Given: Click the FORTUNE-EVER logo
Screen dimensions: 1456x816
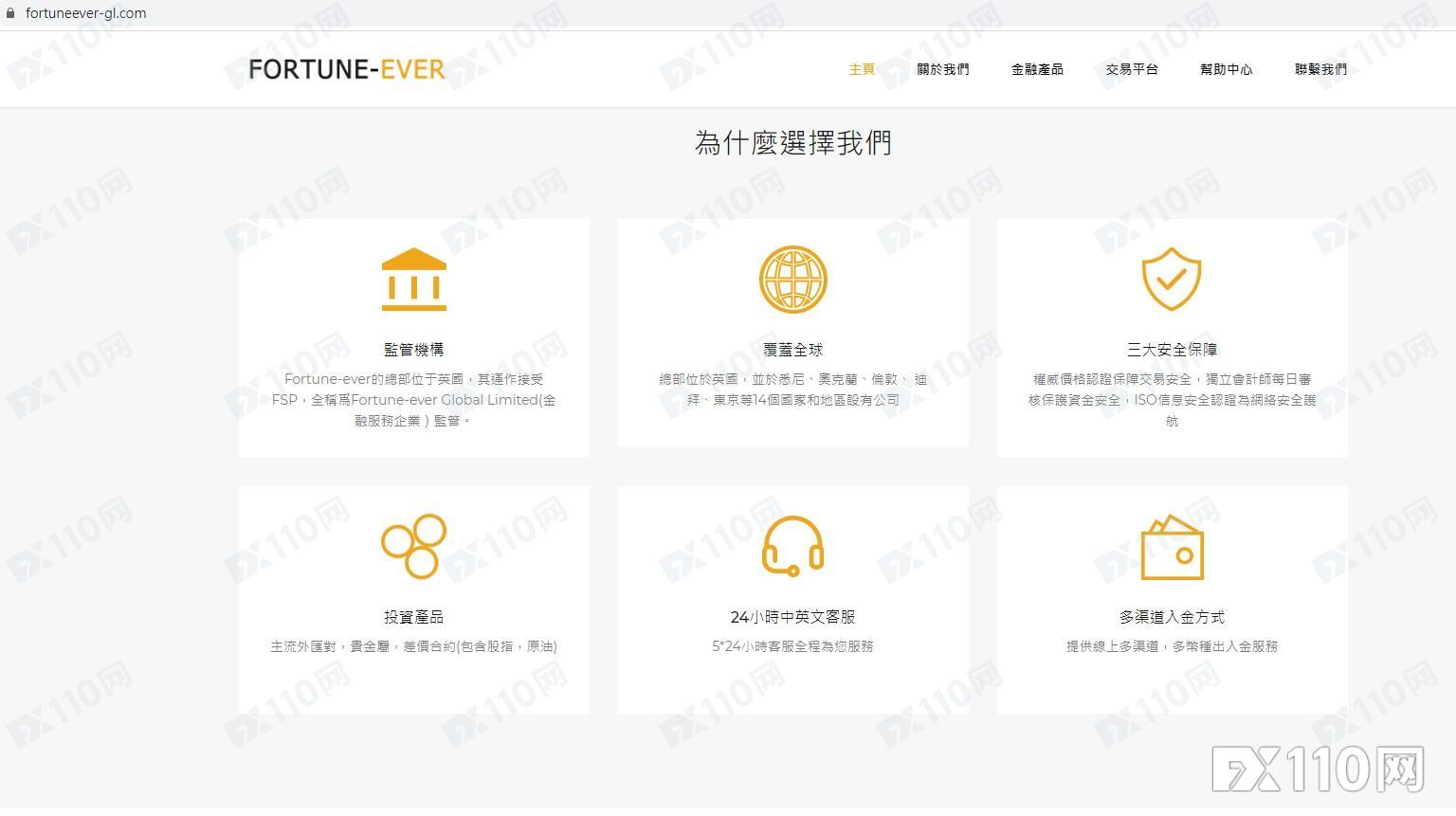Looking at the screenshot, I should [x=347, y=69].
